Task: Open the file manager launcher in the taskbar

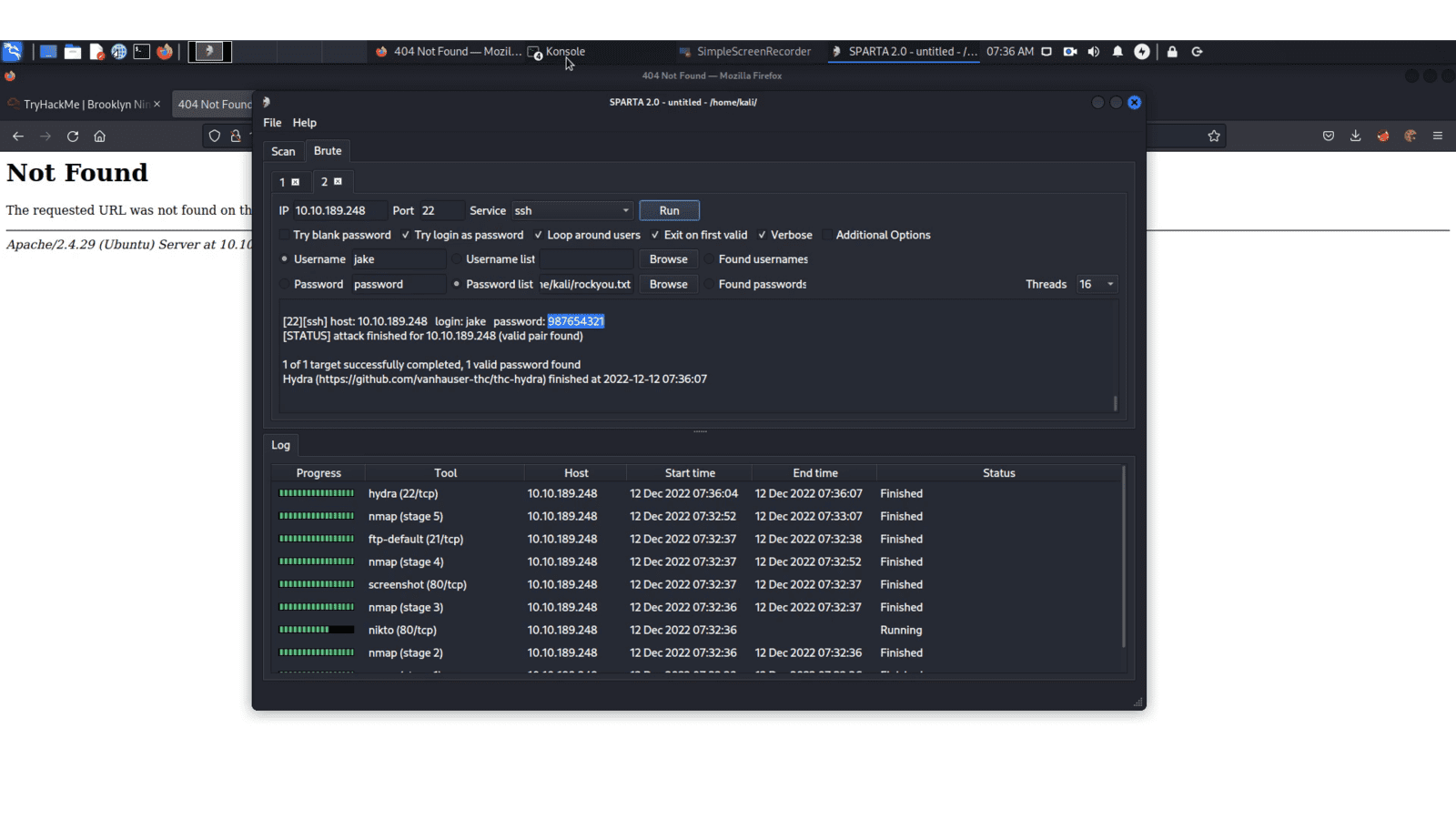Action: pos(73,52)
